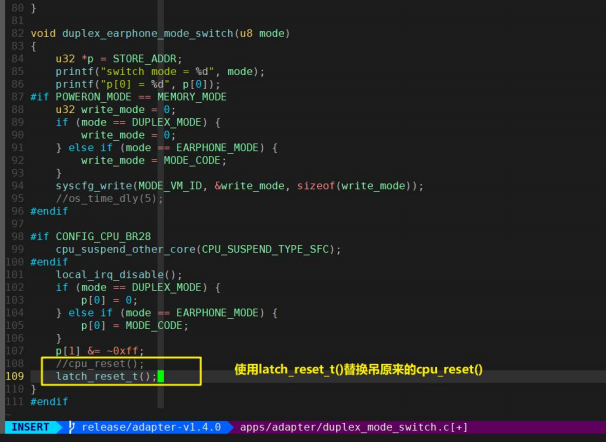This screenshot has height=442, width=606.
Task: Click local_irq_disable(); on line 101
Action: pos(119,275)
